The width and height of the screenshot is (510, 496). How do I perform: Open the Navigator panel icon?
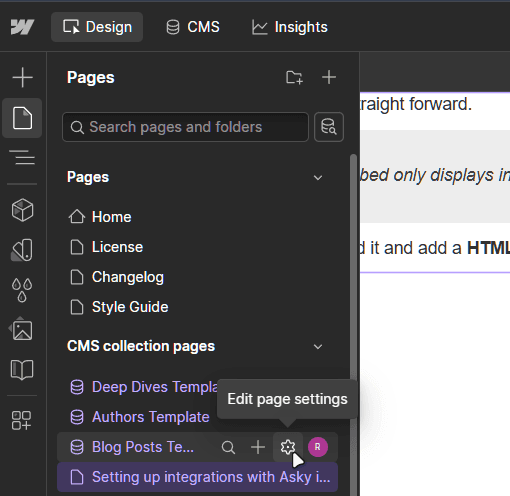(x=22, y=157)
